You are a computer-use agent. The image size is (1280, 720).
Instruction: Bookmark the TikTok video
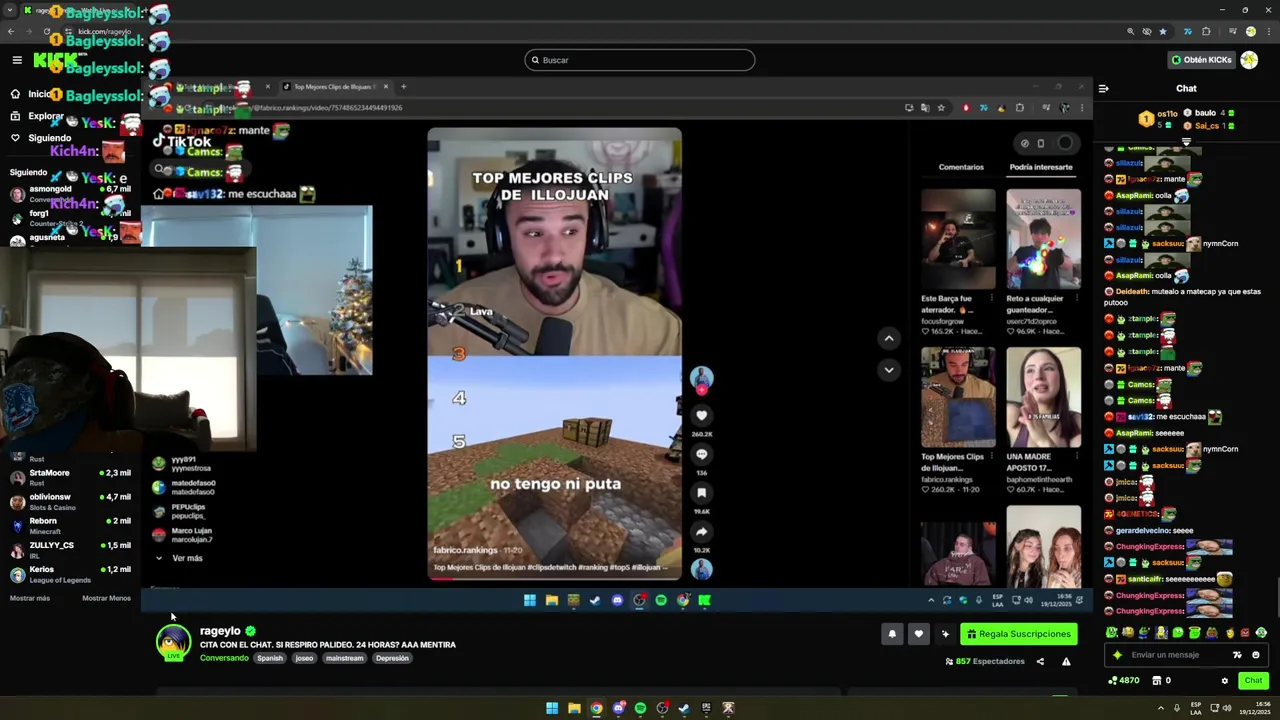pos(702,492)
